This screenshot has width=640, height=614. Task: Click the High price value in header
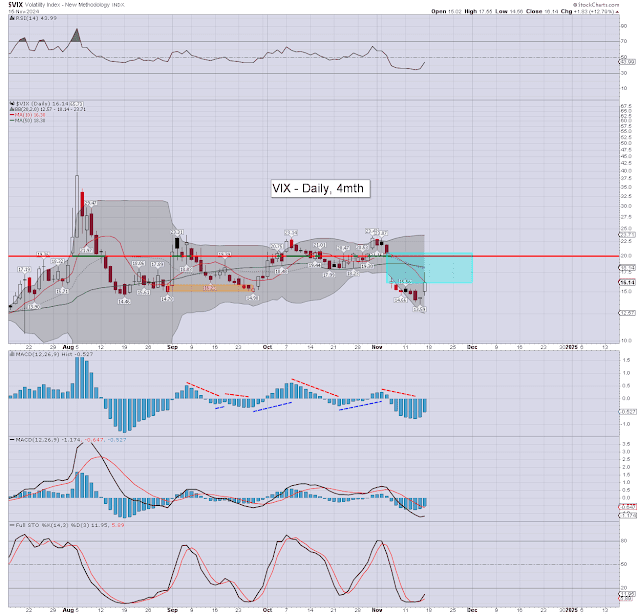[x=487, y=11]
